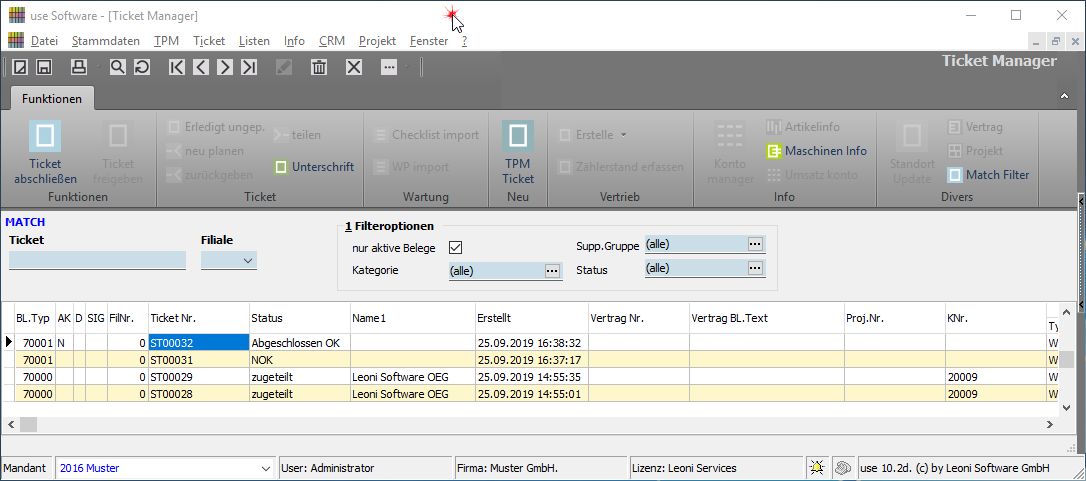Select ticket cell ST00029
This screenshot has height=481, width=1086.
(x=199, y=377)
